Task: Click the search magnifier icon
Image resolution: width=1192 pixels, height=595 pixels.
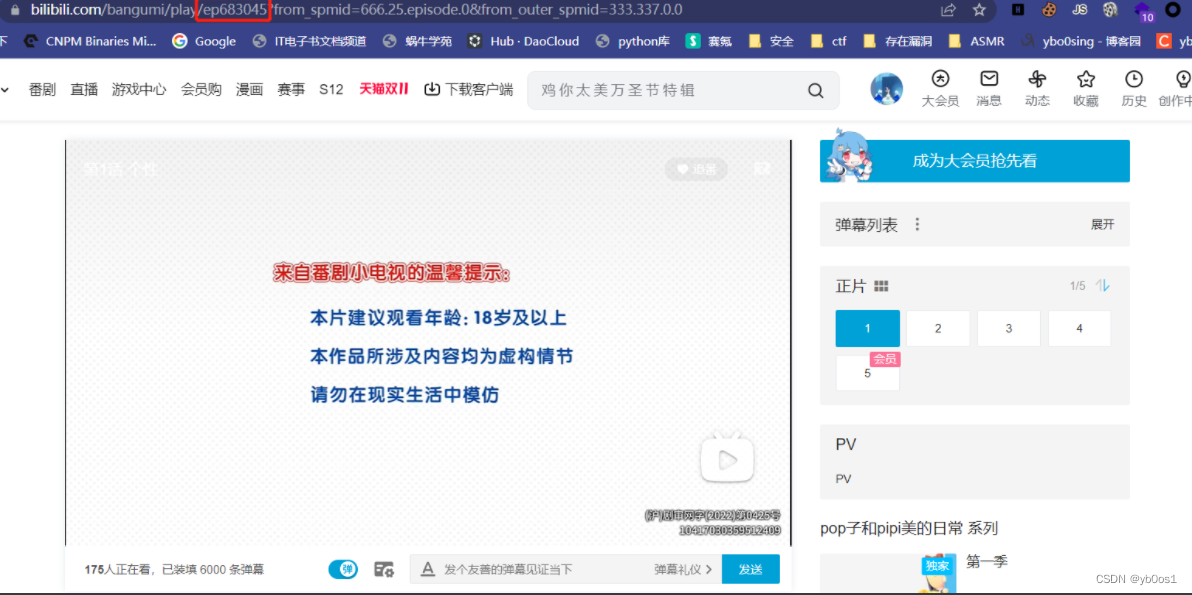Action: [816, 91]
